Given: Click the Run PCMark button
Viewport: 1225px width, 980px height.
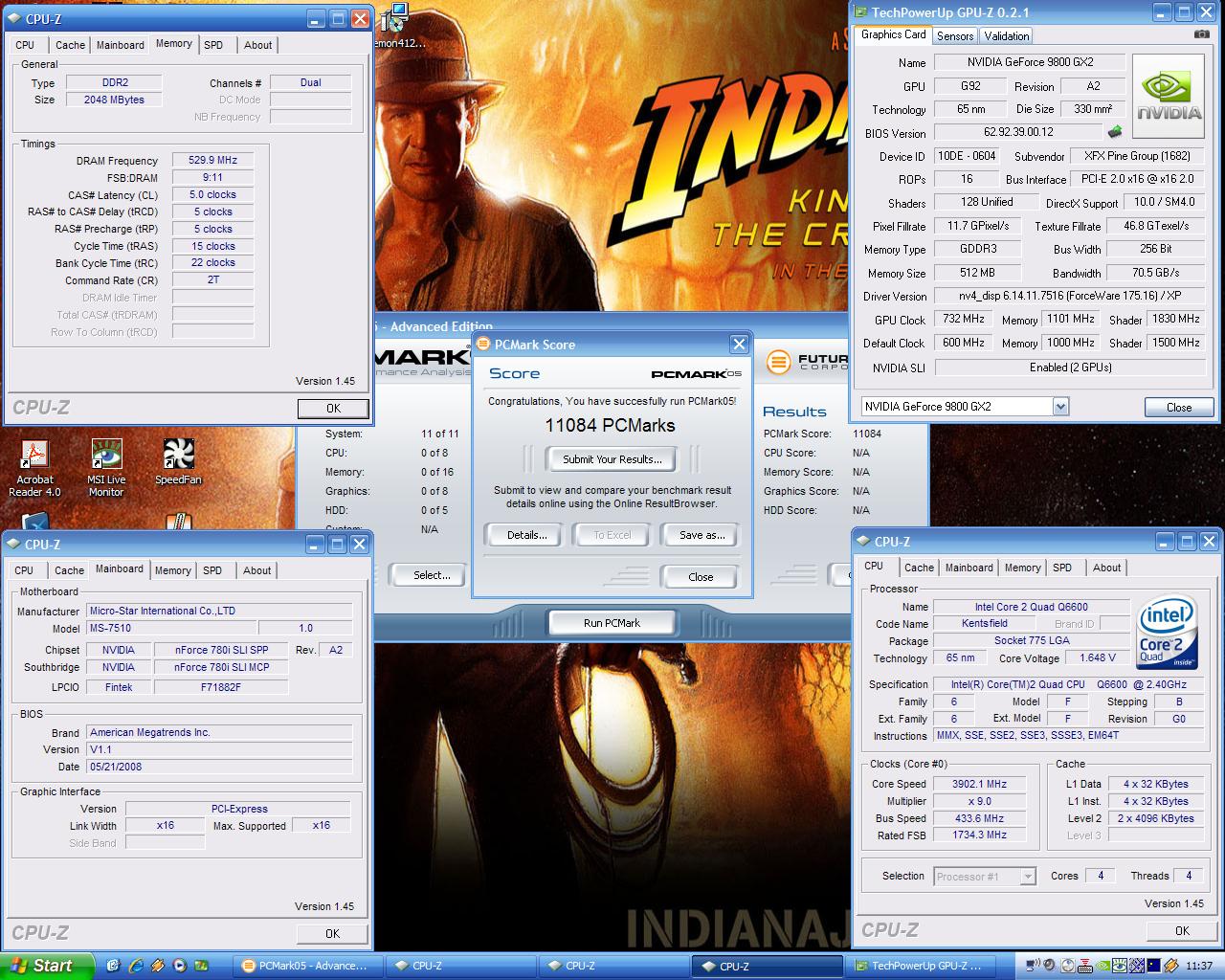Looking at the screenshot, I should pyautogui.click(x=612, y=623).
